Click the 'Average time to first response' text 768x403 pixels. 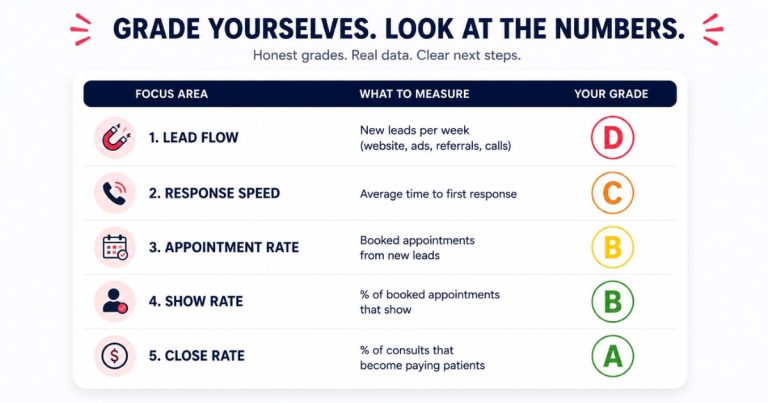[438, 194]
